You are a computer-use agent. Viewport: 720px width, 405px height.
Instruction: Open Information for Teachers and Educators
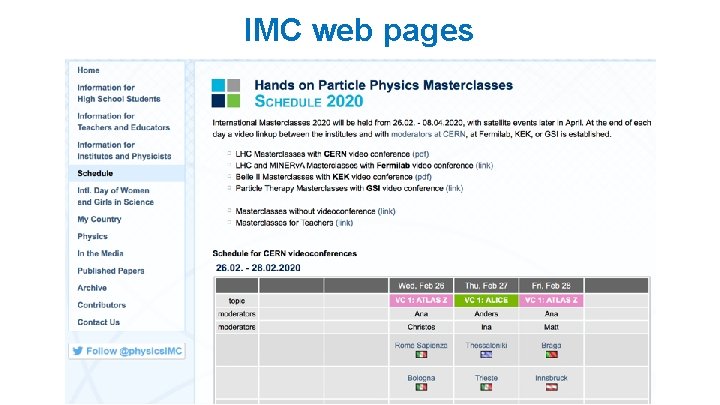(124, 122)
